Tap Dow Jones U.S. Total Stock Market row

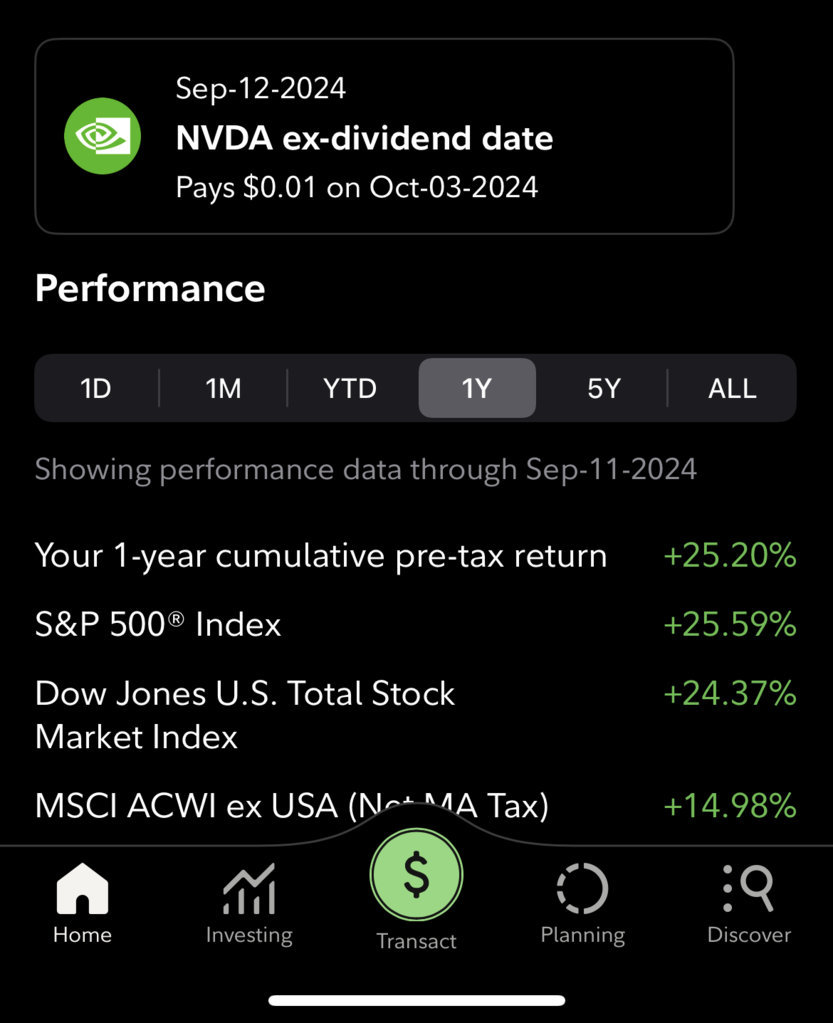pos(416,715)
